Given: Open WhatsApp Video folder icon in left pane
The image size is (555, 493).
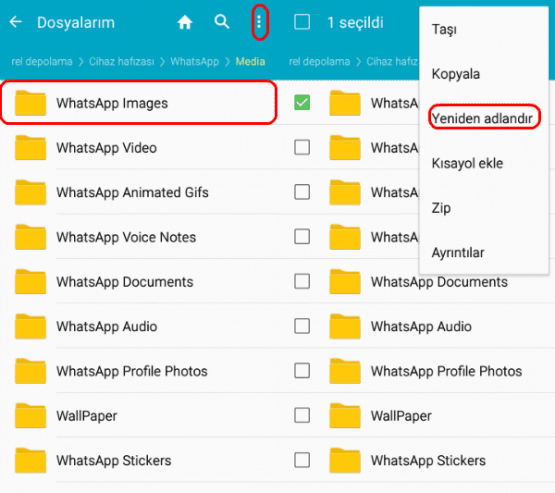Looking at the screenshot, I should pos(30,148).
